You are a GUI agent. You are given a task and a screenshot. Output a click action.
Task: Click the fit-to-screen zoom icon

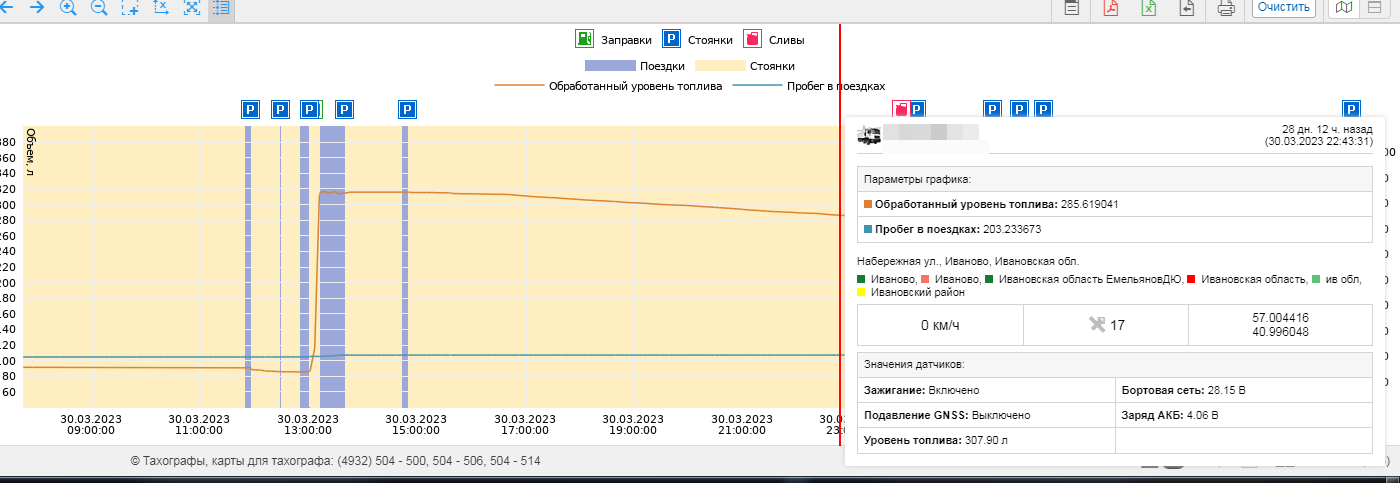(x=192, y=8)
